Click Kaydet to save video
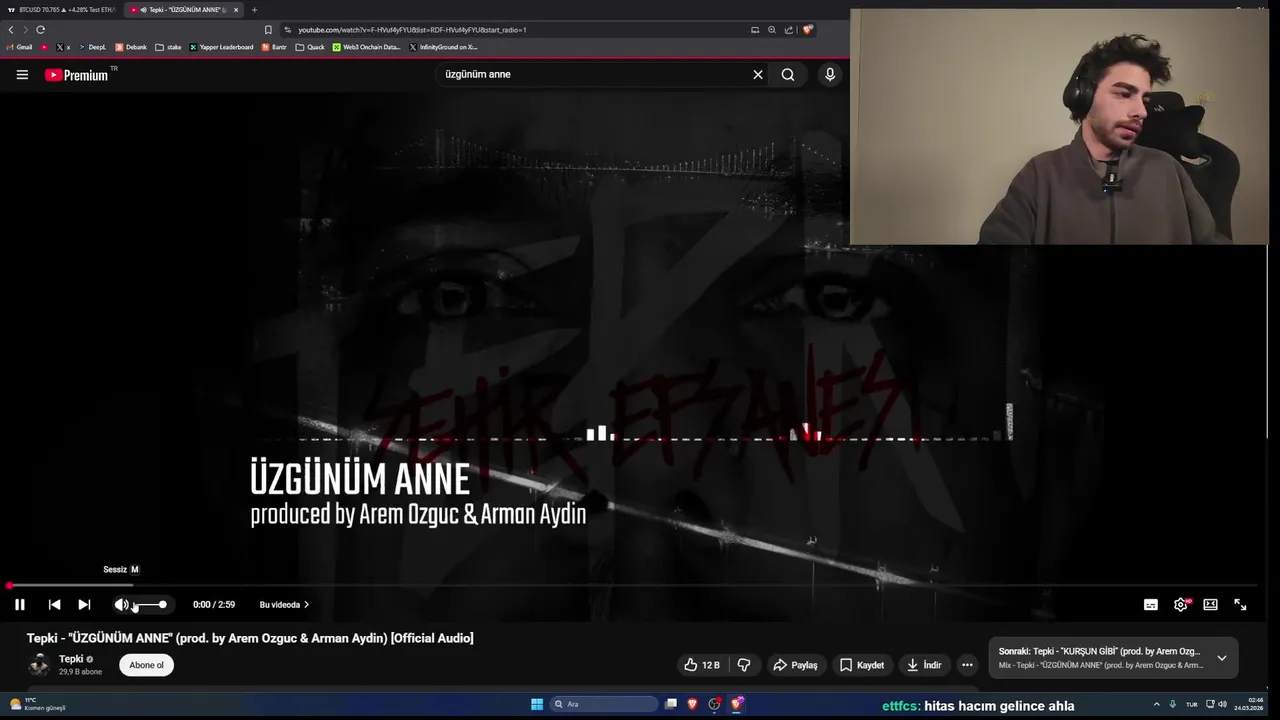The width and height of the screenshot is (1280, 720). (x=862, y=665)
